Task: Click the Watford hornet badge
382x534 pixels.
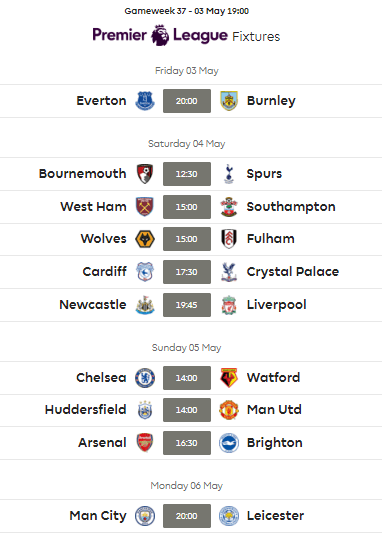Action: click(x=229, y=378)
